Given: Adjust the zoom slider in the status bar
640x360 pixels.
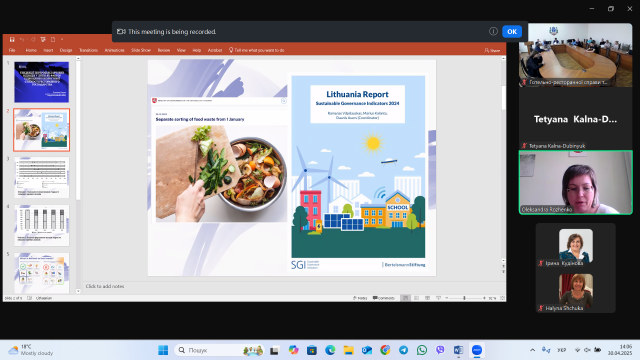Looking at the screenshot, I should [x=465, y=298].
